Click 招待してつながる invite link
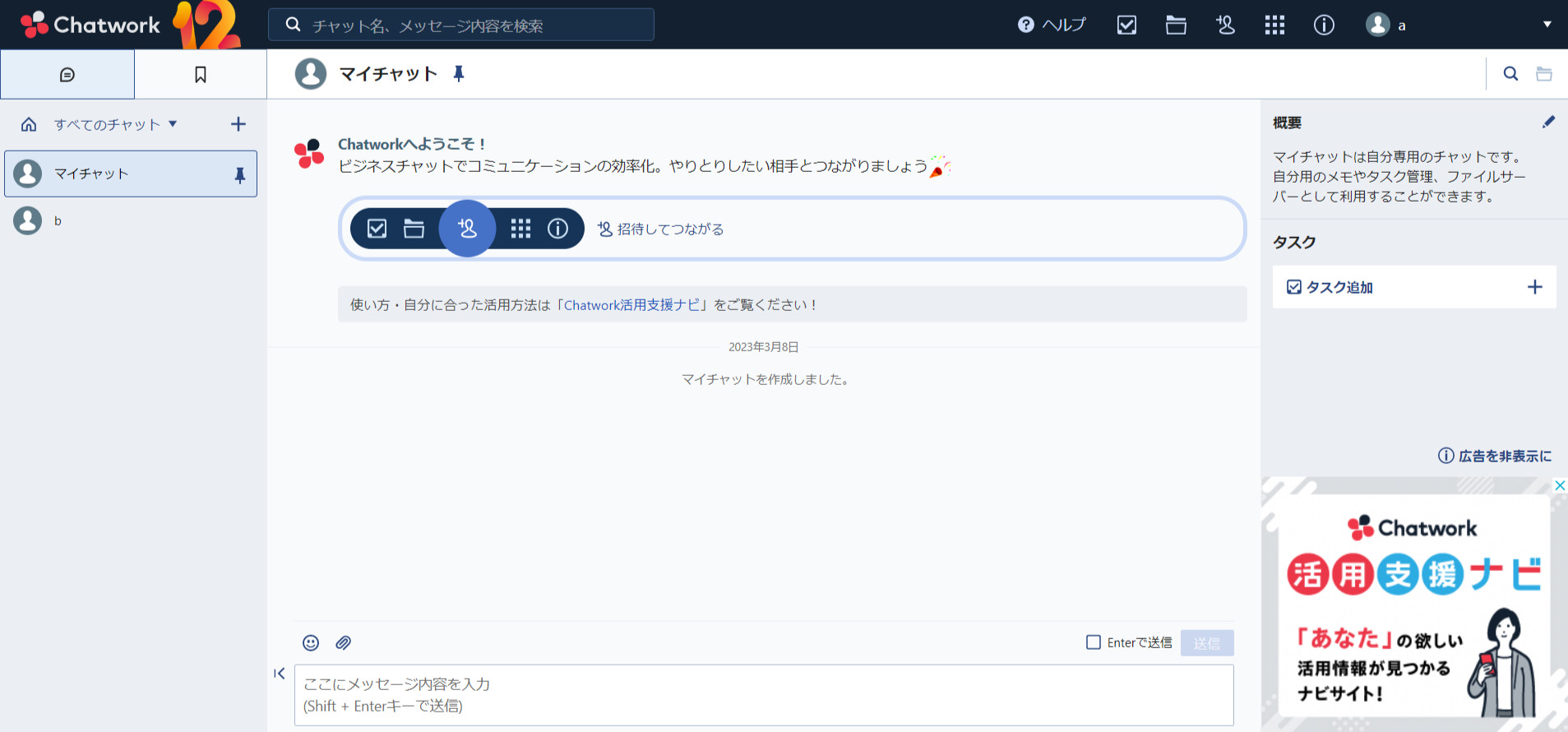 pyautogui.click(x=661, y=229)
